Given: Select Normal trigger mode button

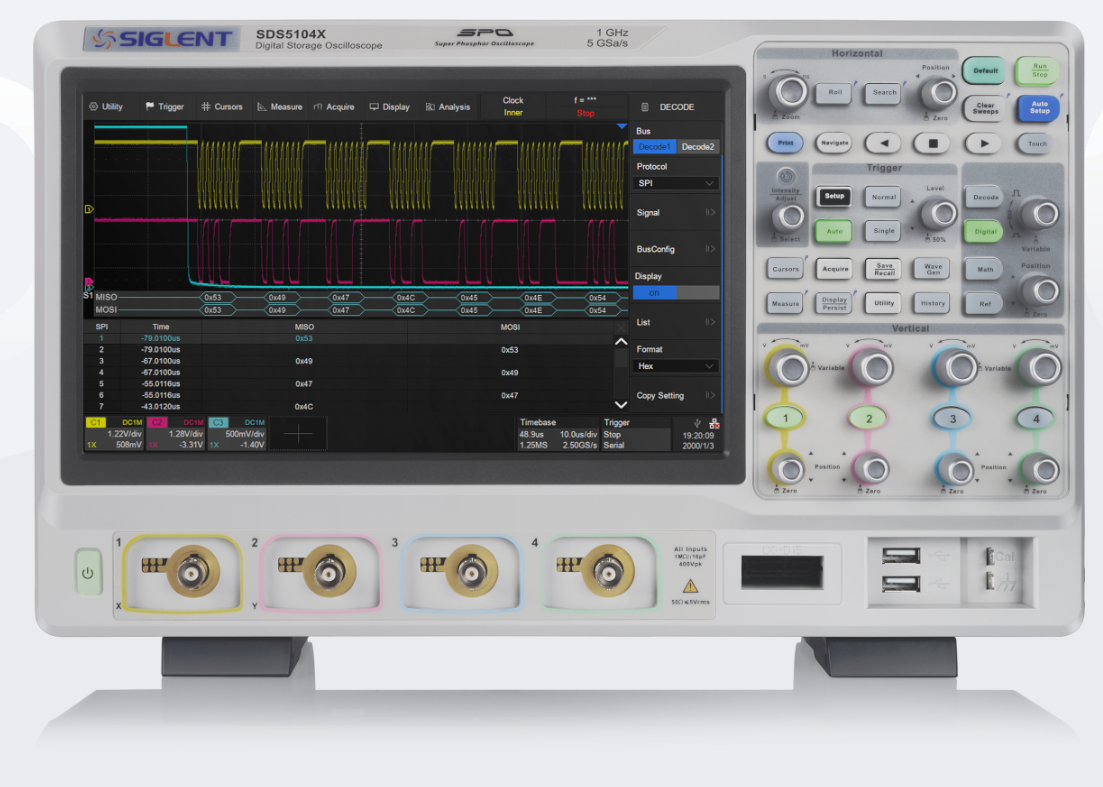Looking at the screenshot, I should tap(884, 197).
